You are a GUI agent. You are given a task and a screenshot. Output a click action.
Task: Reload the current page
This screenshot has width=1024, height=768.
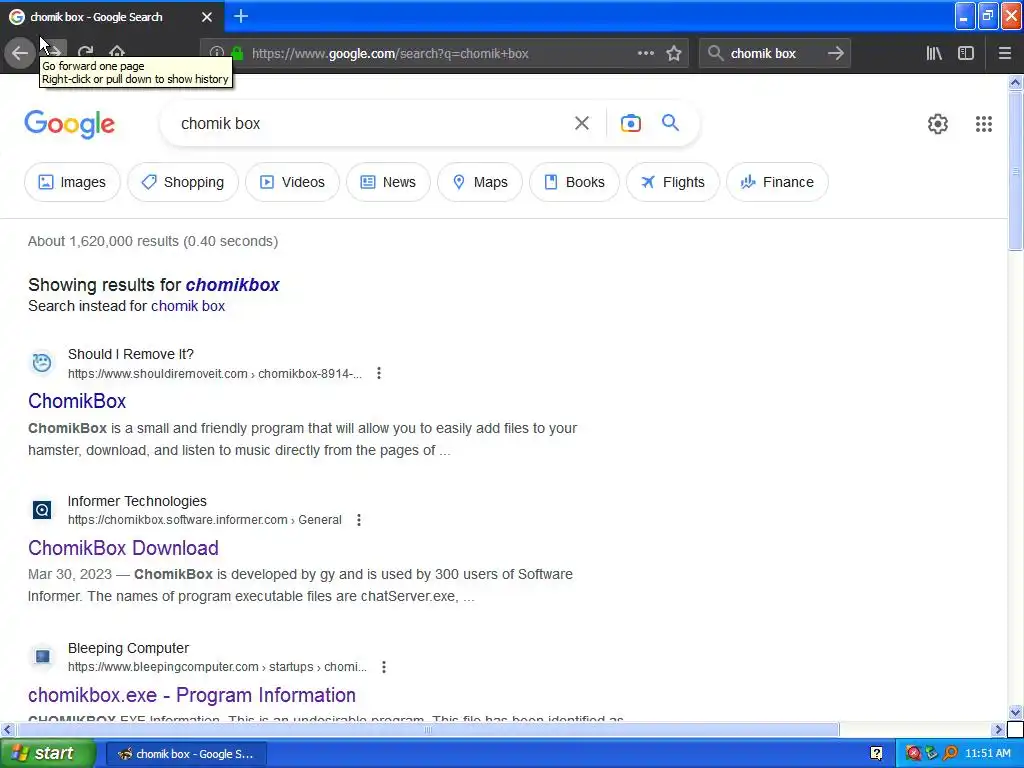[x=86, y=52]
